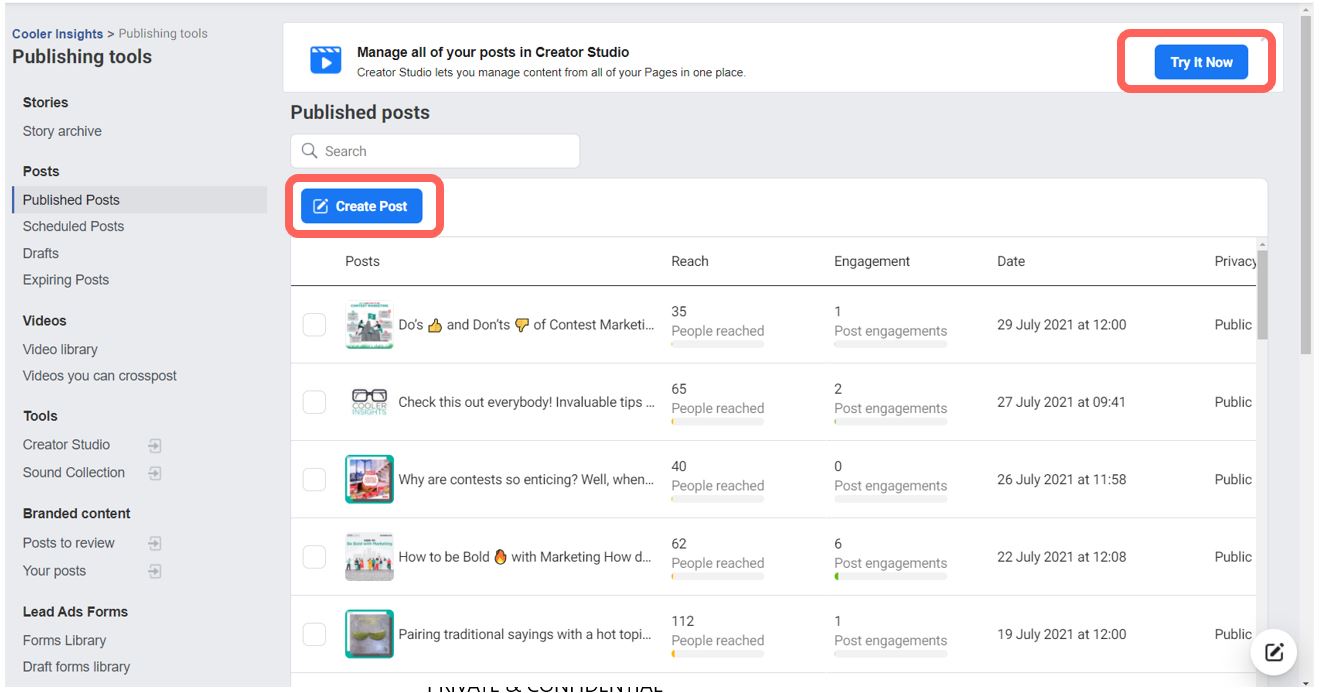Tick checkbox for the 29 July 2021 post
Image resolution: width=1319 pixels, height=693 pixels.
pos(314,325)
